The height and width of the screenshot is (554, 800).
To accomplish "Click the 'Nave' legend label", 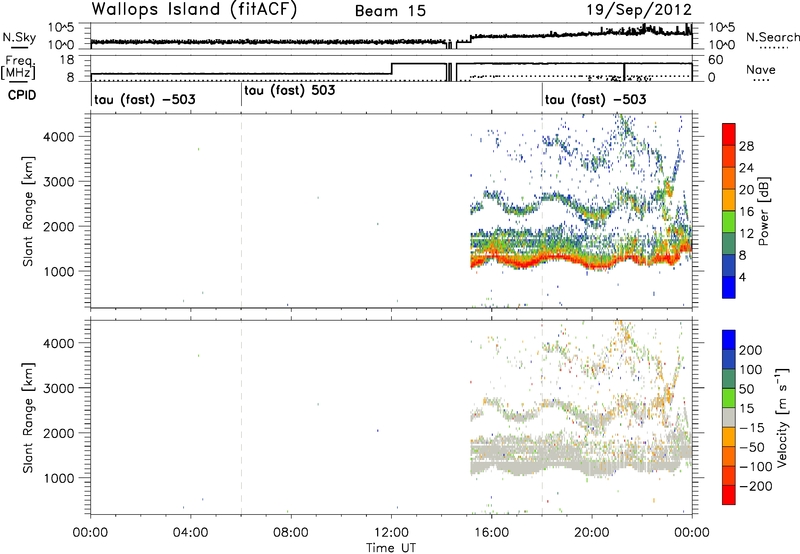I will coord(760,70).
